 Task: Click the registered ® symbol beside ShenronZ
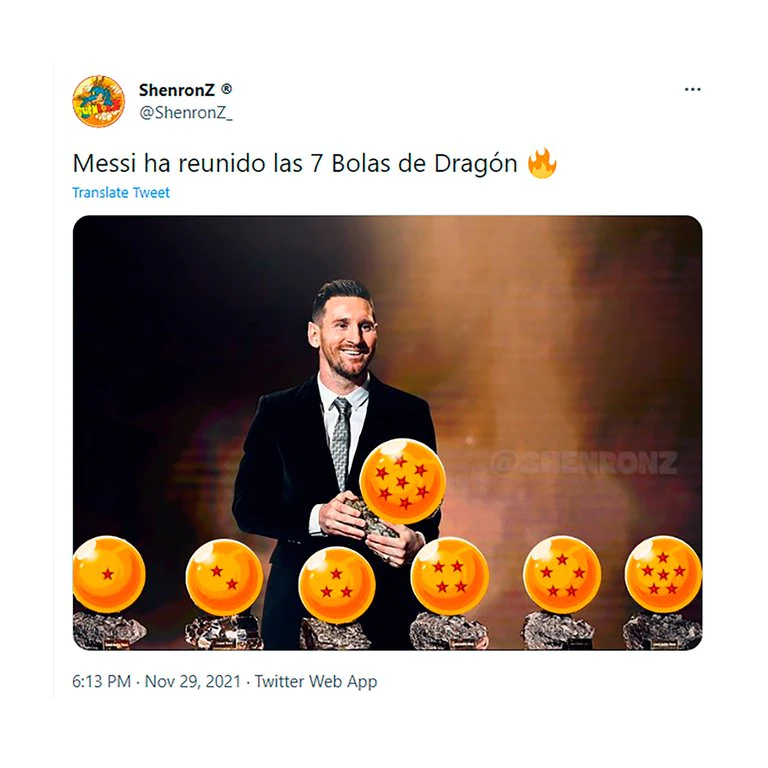pyautogui.click(x=227, y=89)
